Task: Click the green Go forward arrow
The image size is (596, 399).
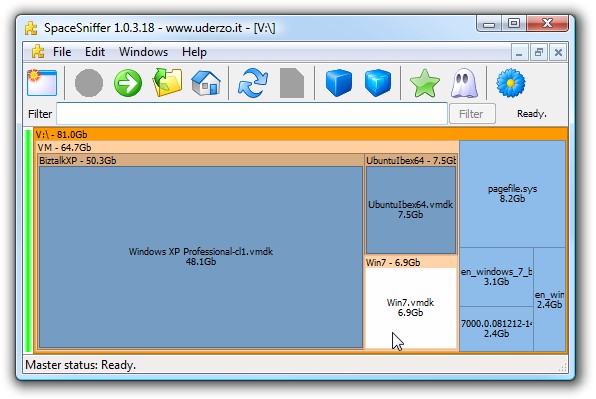Action: pyautogui.click(x=128, y=83)
